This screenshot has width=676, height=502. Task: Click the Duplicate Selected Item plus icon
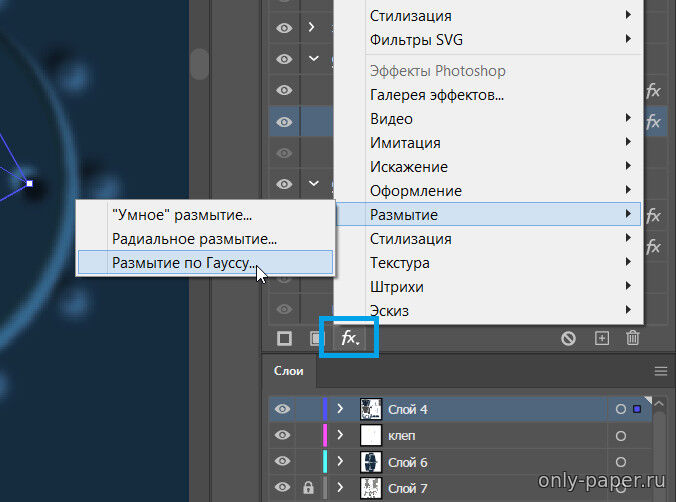(x=602, y=339)
